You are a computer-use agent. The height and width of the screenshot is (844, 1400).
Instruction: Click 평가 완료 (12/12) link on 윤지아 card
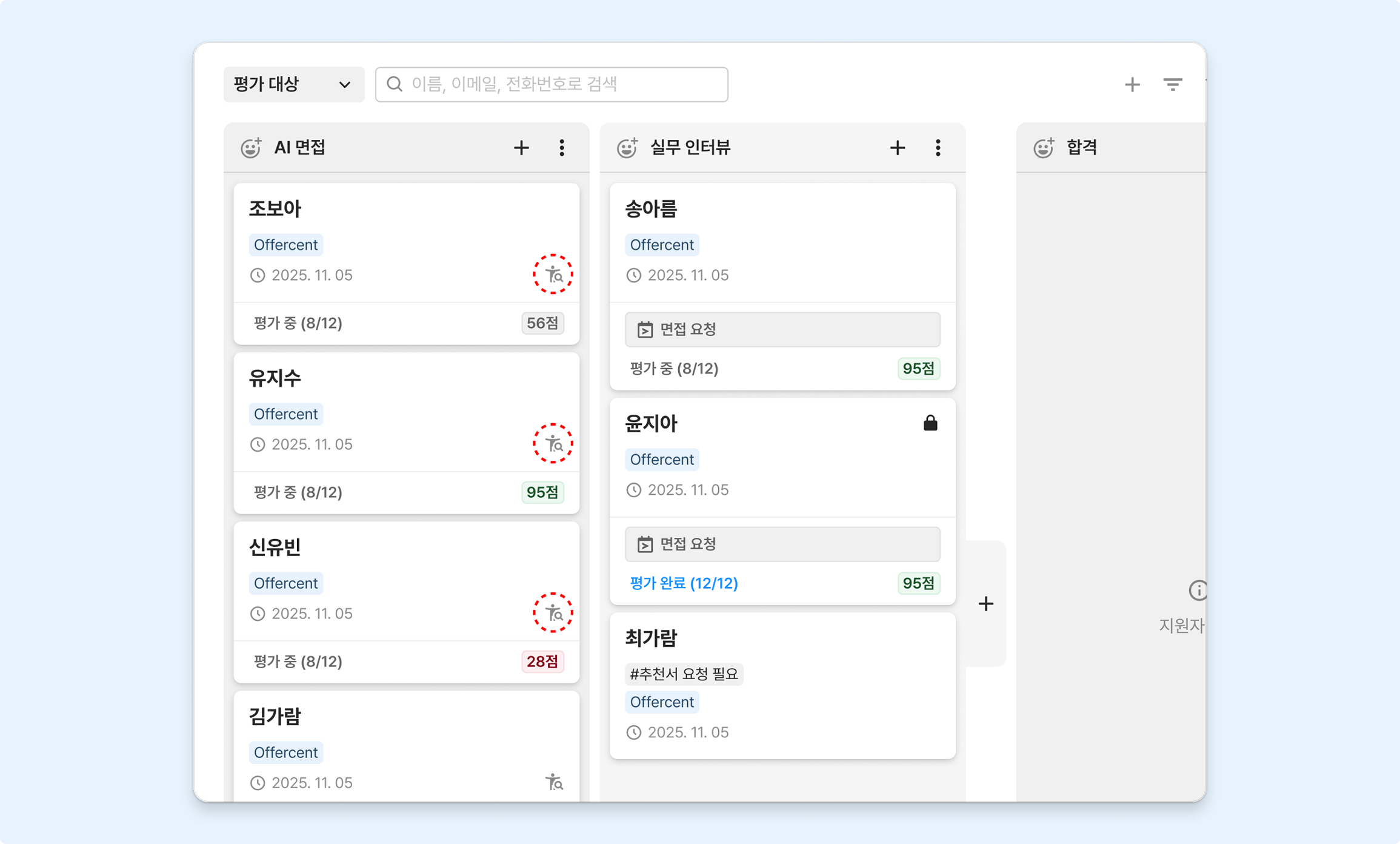click(x=684, y=583)
